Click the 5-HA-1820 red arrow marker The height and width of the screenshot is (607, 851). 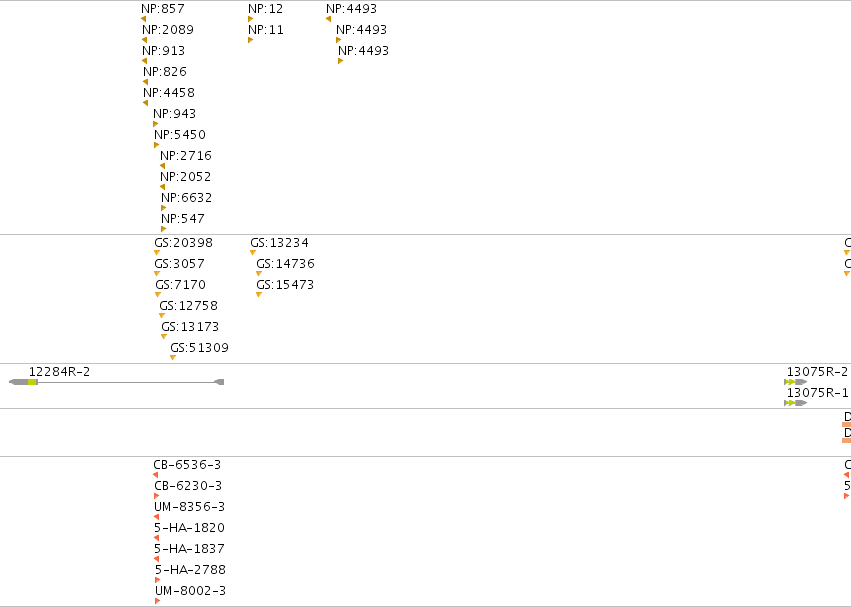[x=156, y=538]
